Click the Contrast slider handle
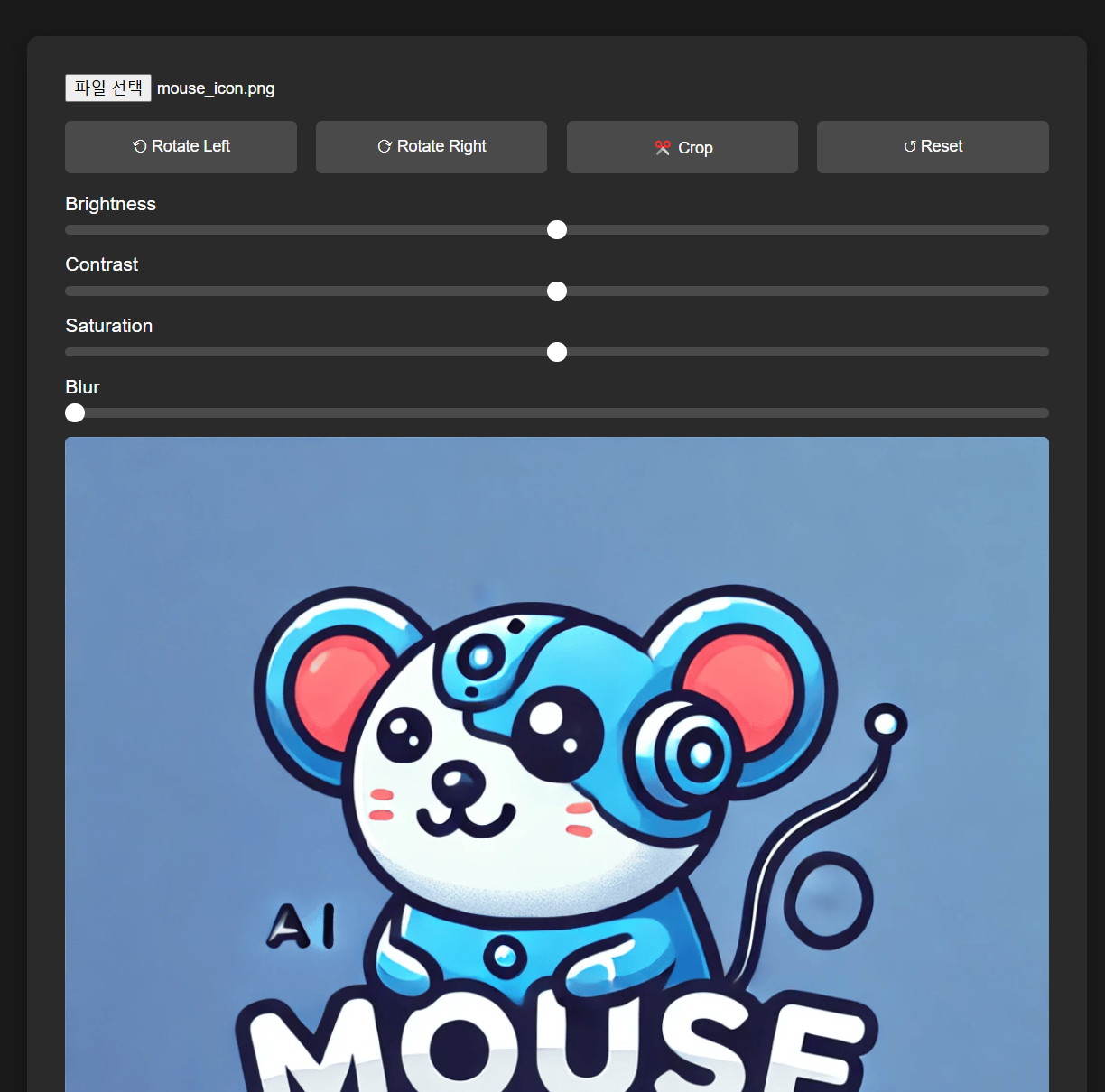Image resolution: width=1105 pixels, height=1092 pixels. (557, 292)
